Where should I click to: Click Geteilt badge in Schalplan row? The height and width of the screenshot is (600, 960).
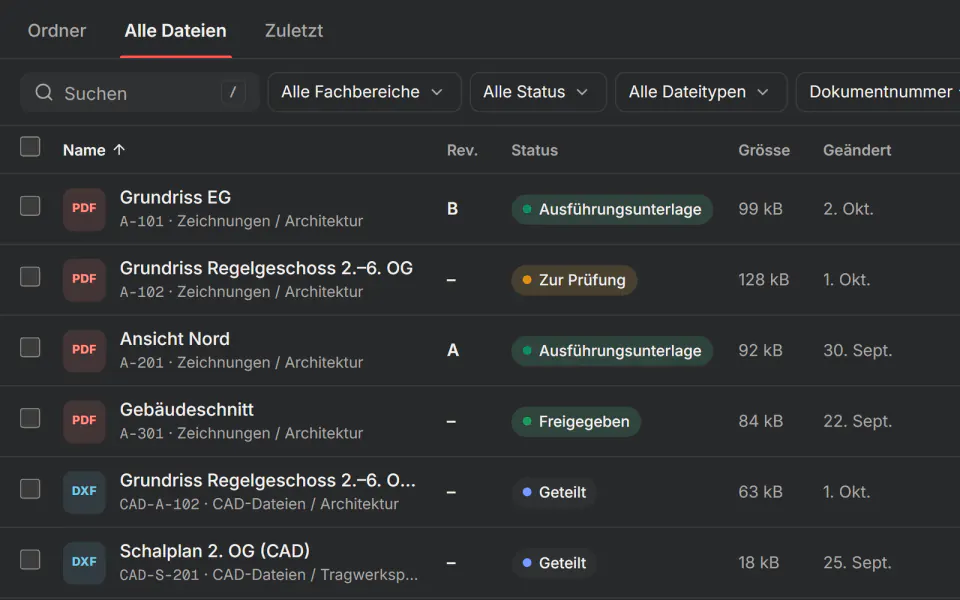click(555, 563)
